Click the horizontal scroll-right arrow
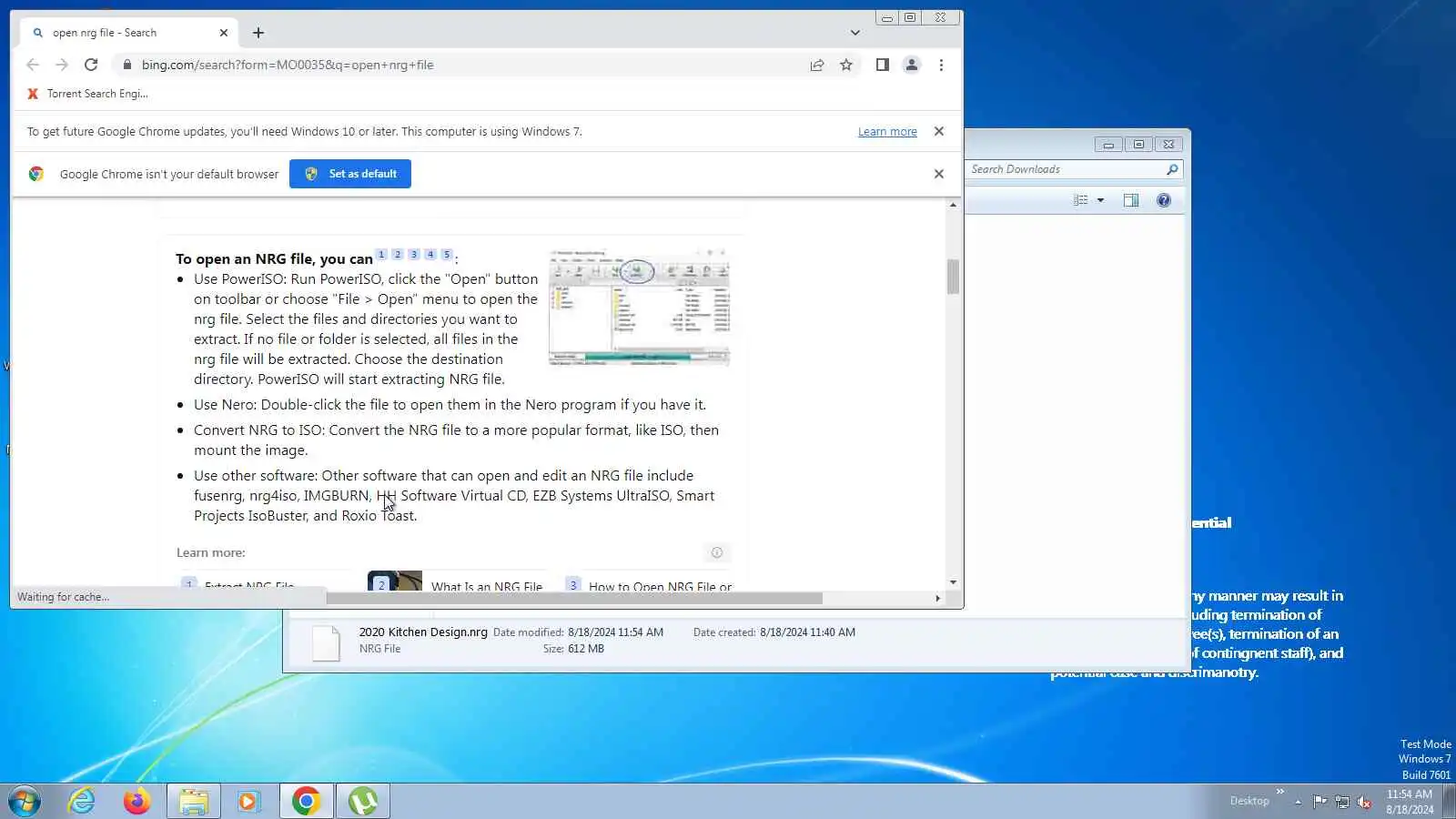This screenshot has width=1456, height=819. (937, 598)
